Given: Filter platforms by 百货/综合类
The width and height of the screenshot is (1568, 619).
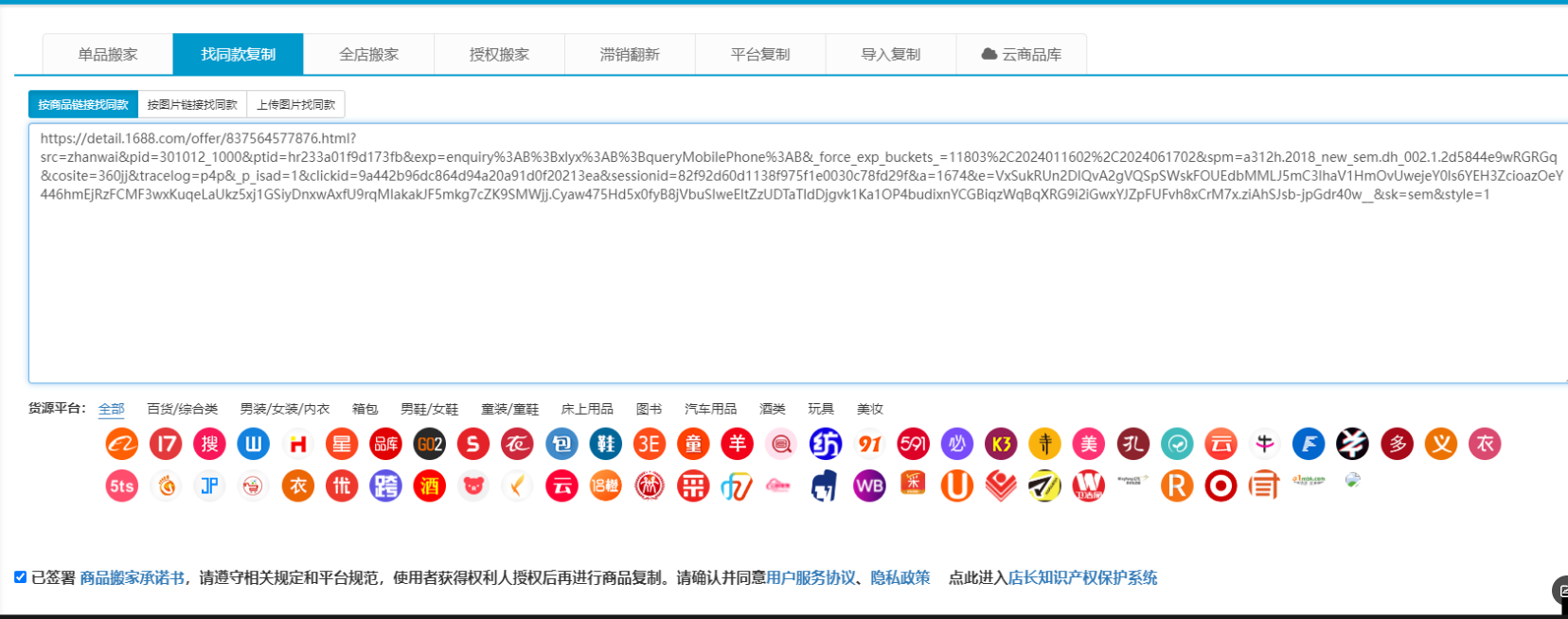Looking at the screenshot, I should 183,409.
